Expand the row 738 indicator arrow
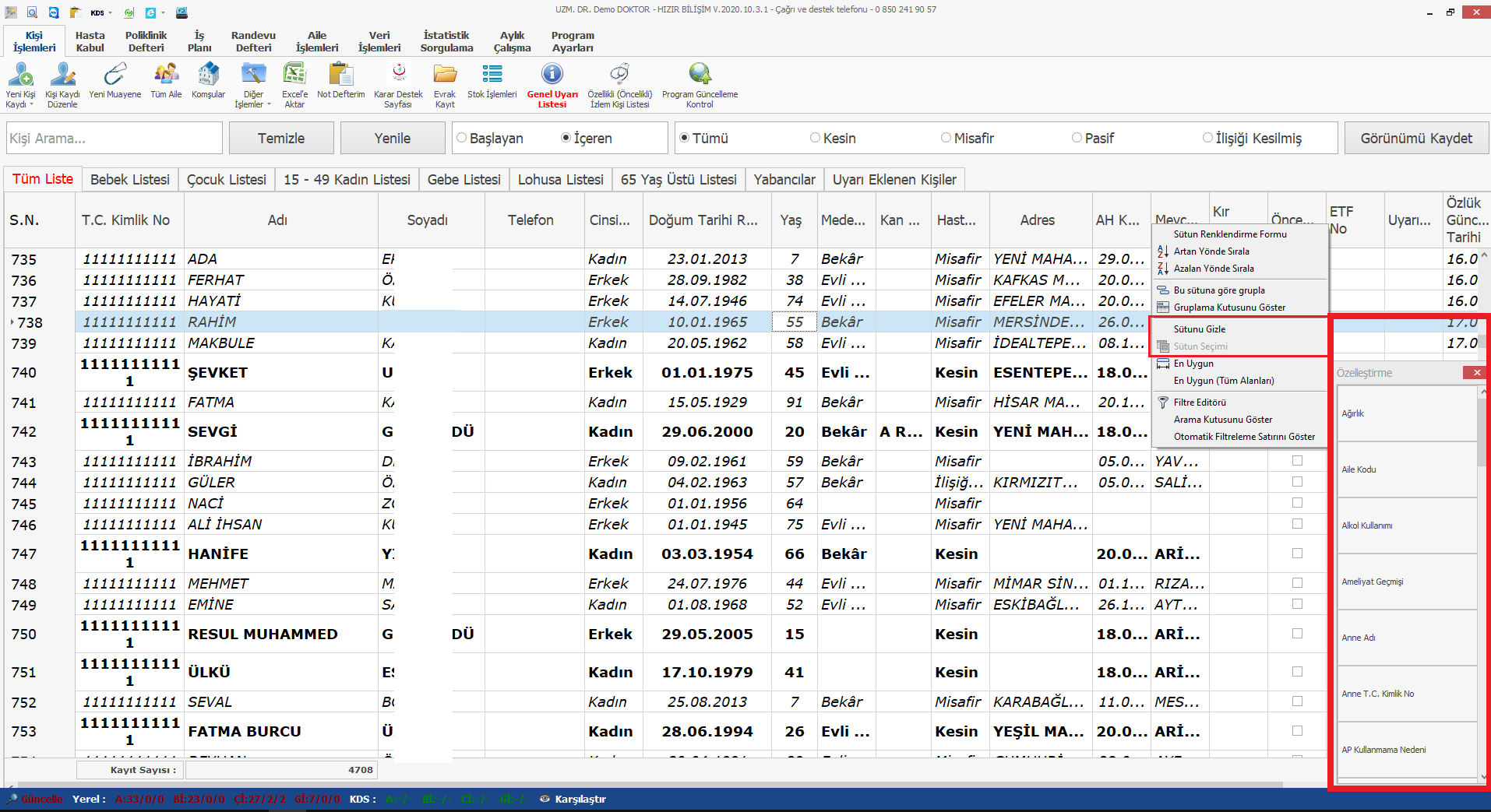The height and width of the screenshot is (812, 1491). point(12,322)
